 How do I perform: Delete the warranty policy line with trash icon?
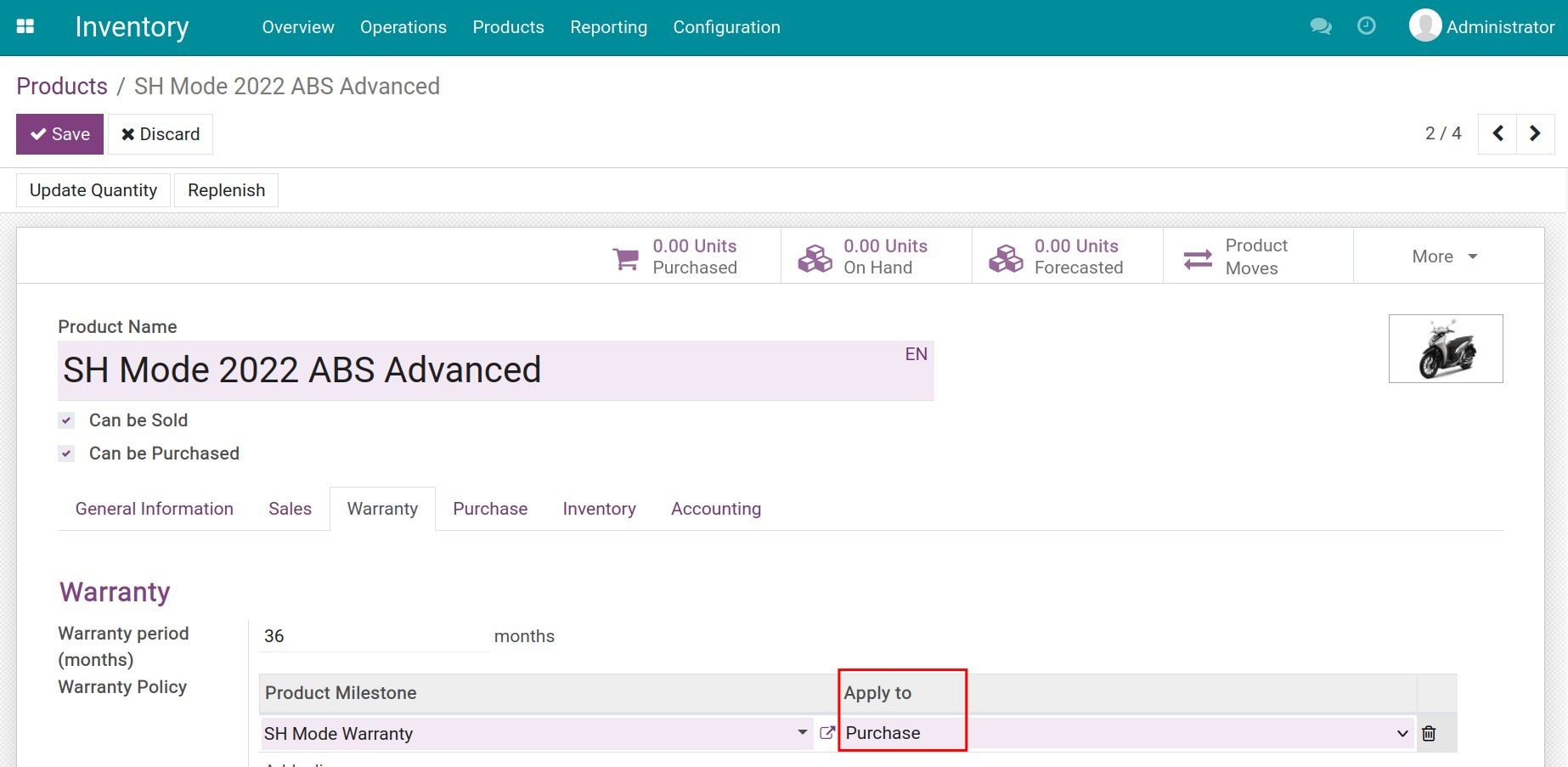1429,733
